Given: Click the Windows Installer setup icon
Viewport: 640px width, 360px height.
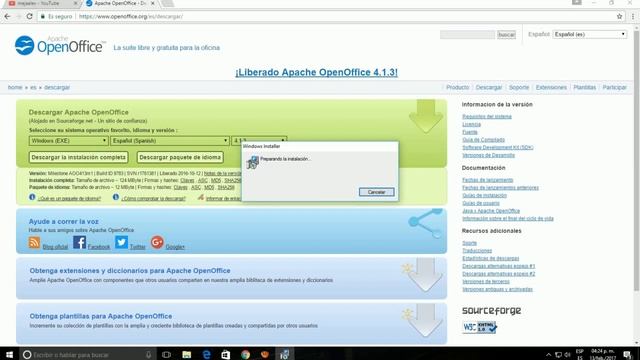Looking at the screenshot, I should (x=253, y=162).
